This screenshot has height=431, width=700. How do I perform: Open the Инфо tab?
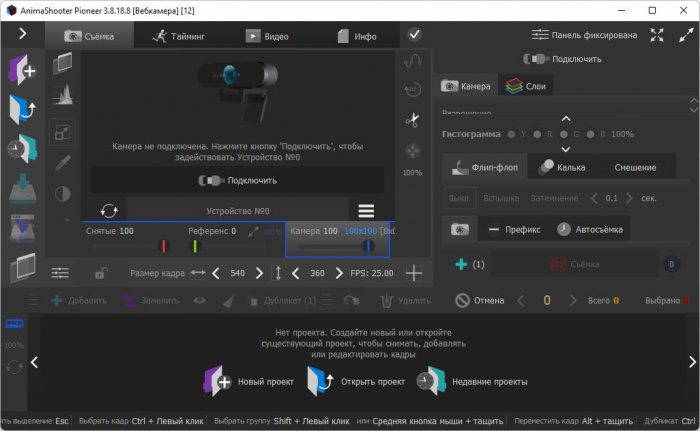point(356,36)
